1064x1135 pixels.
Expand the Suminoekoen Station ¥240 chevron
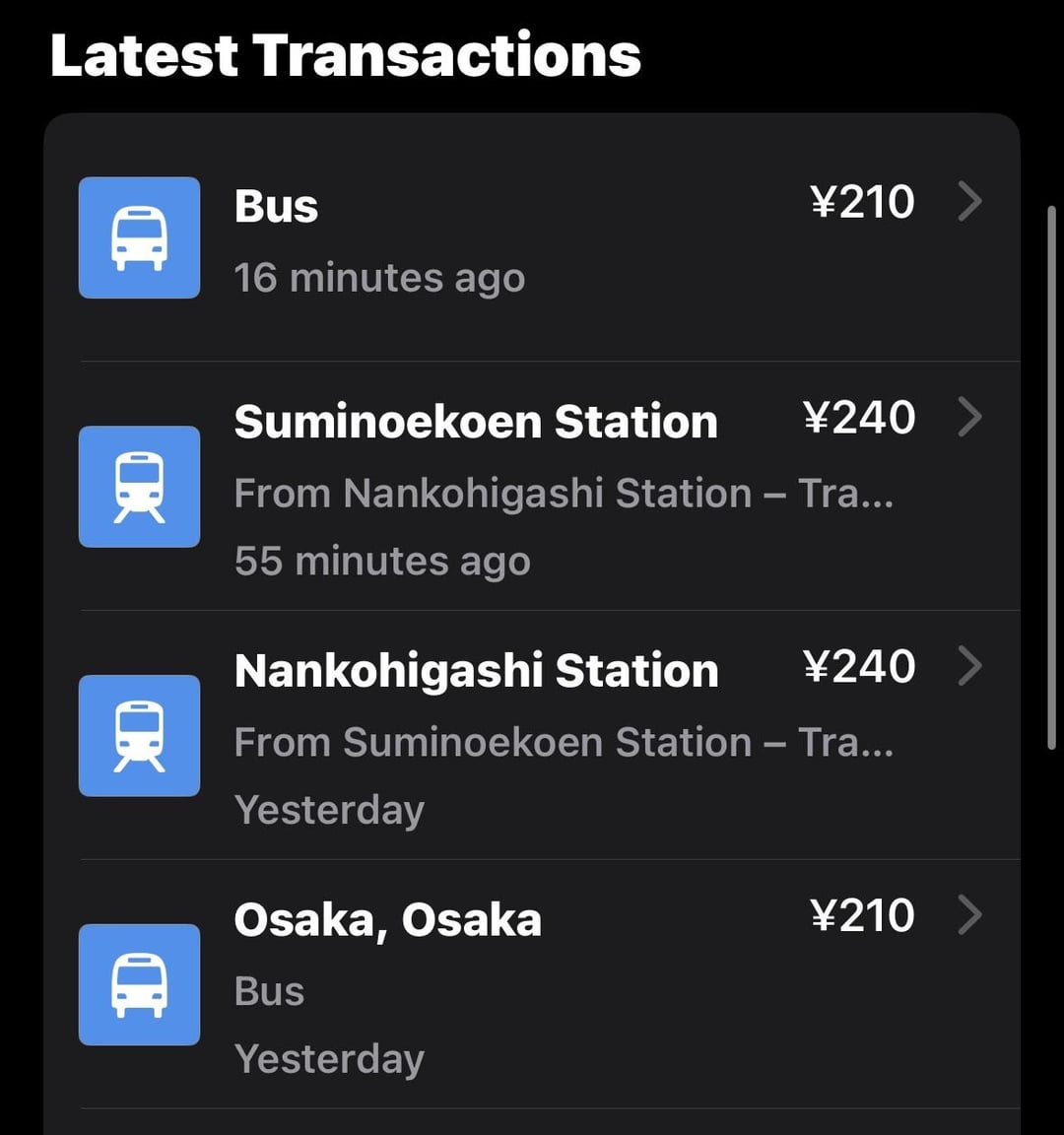[x=969, y=417]
